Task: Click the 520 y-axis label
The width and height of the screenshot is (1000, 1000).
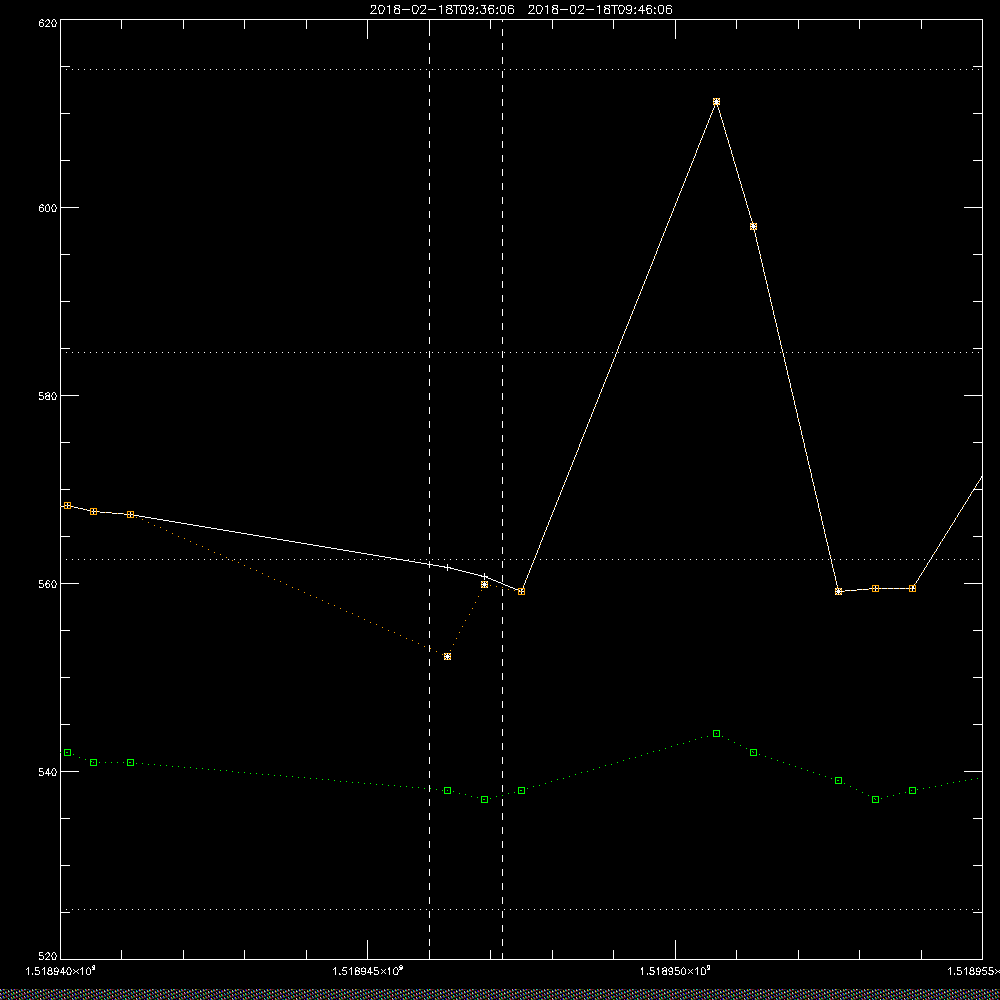Action: point(49,956)
